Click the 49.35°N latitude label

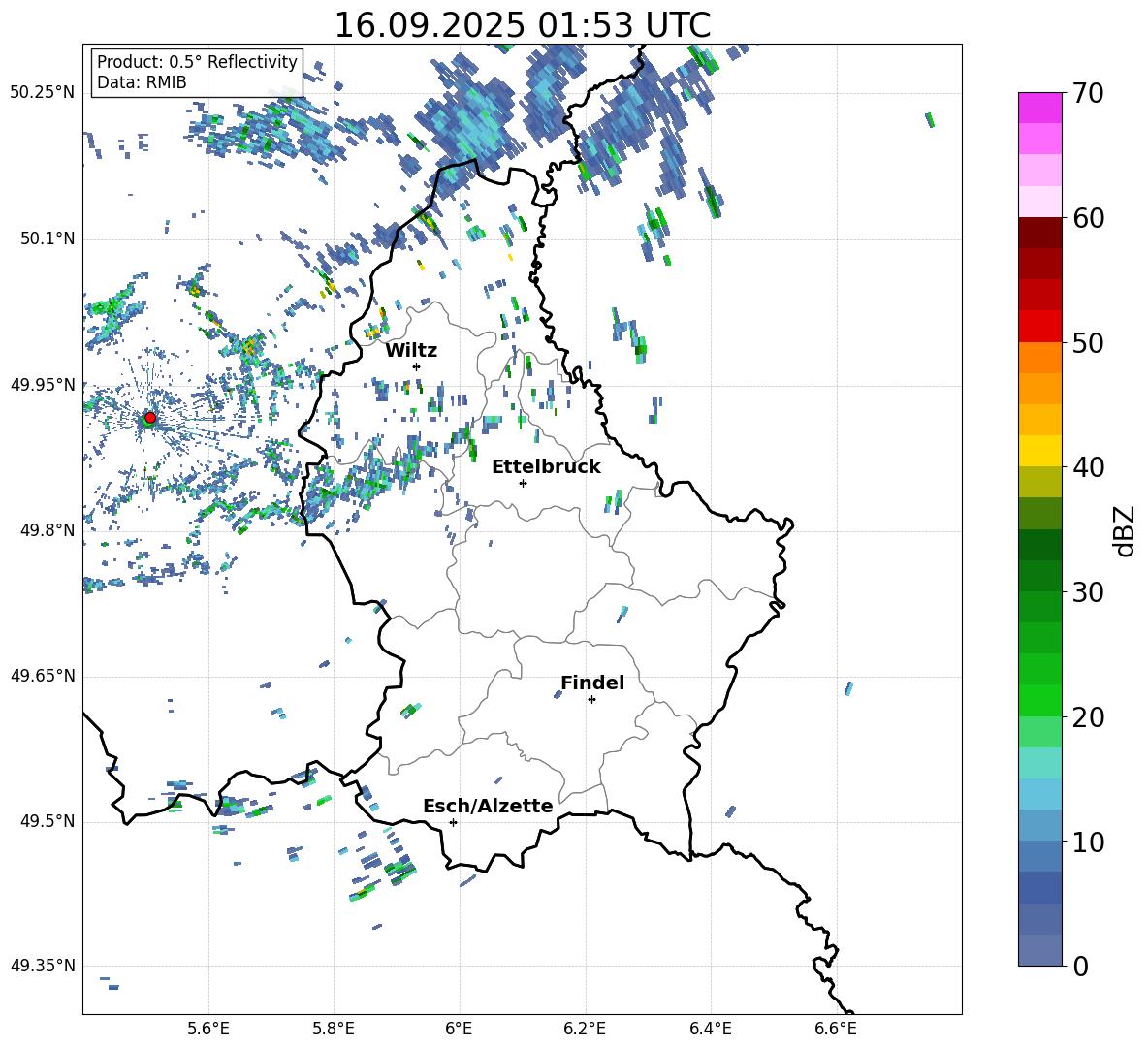pyautogui.click(x=43, y=966)
